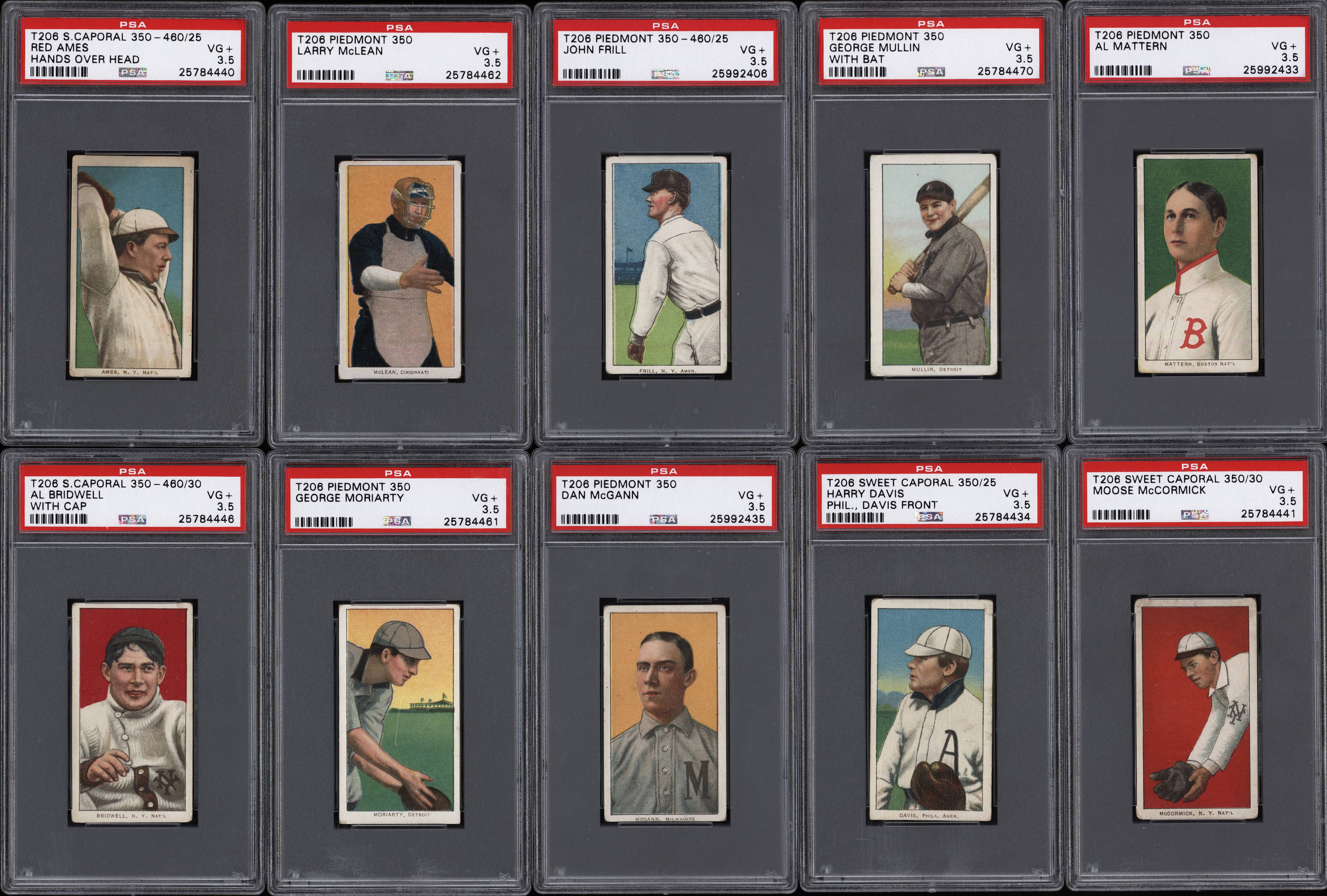Click 'T206 SWEET CAPORAL 350/30' label line
Screen dimensions: 1327x896
[x=1177, y=479]
